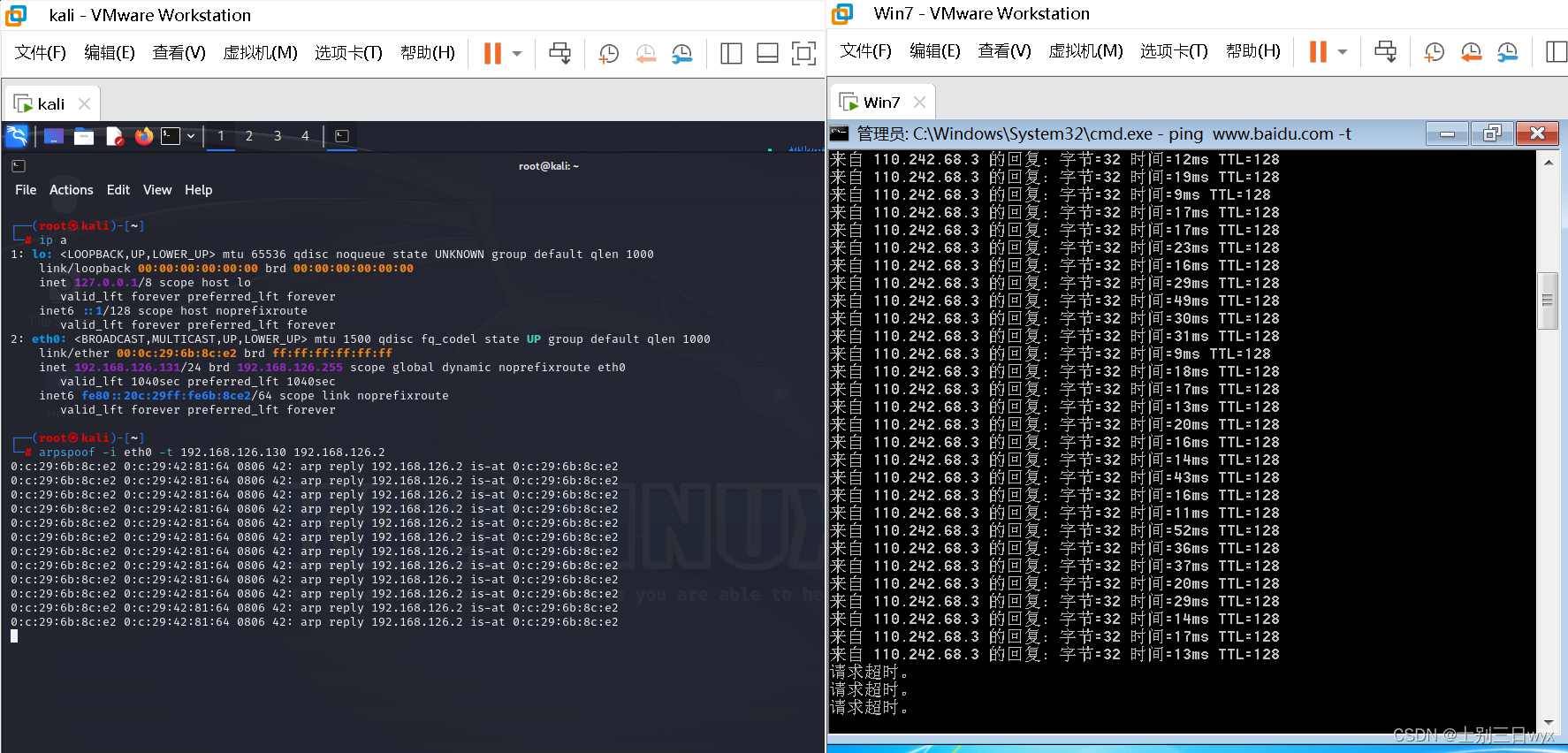Launch Firefox from Kali panel
The image size is (1568, 753).
coord(144,136)
